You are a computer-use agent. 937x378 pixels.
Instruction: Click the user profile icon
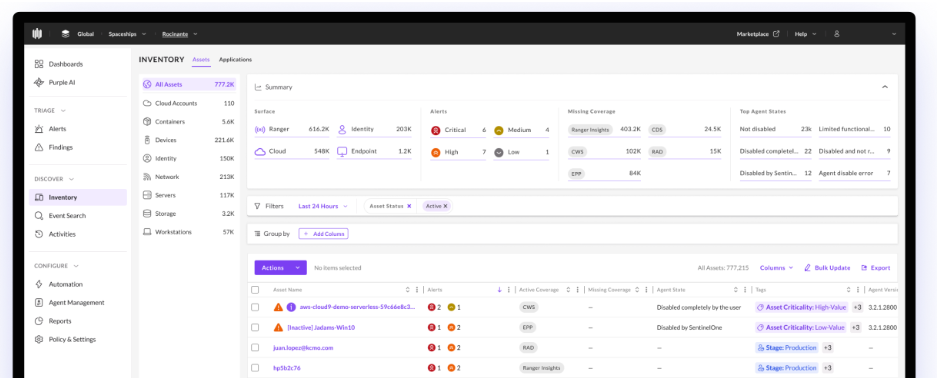pos(837,34)
